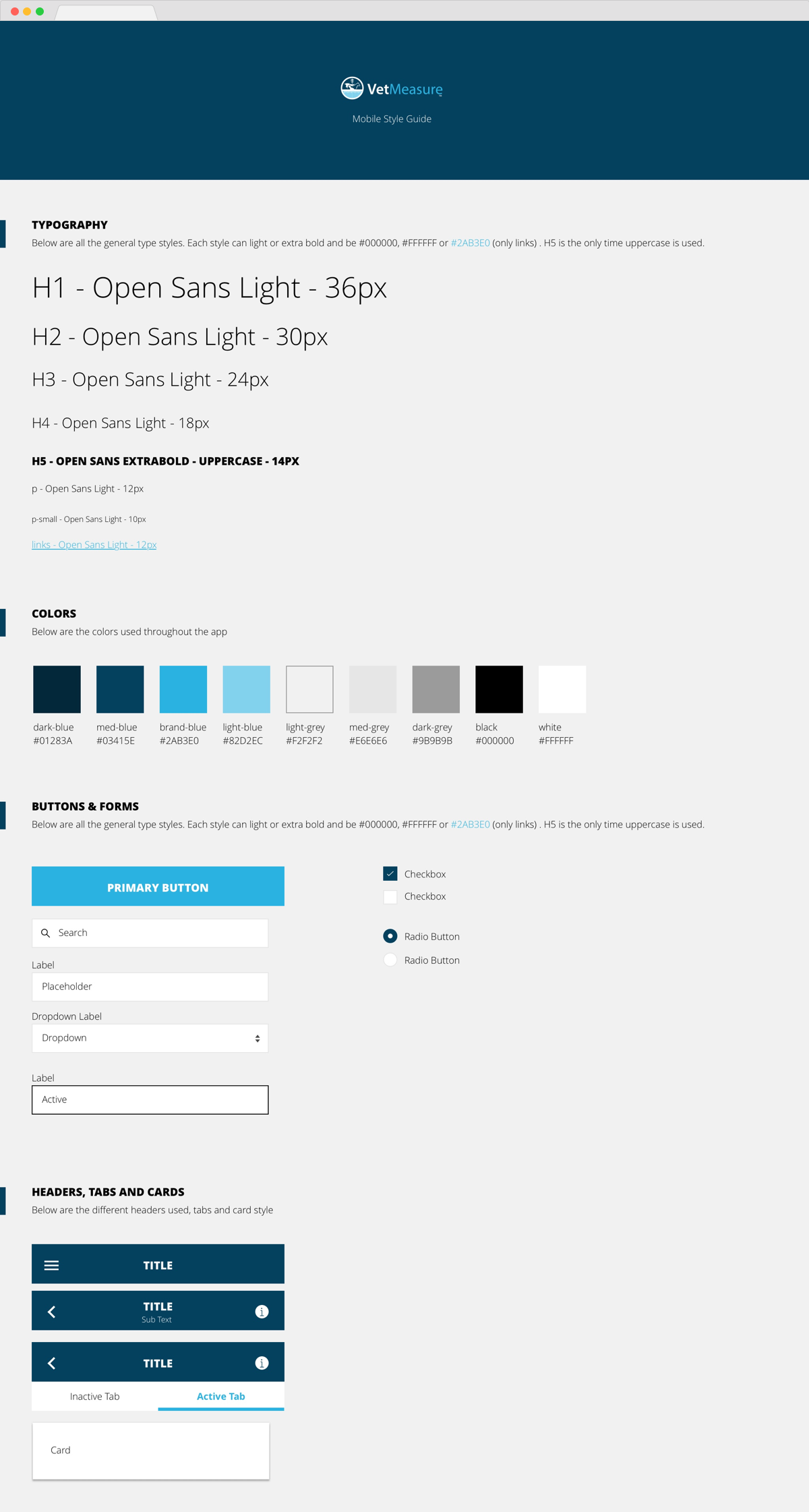Click into the Placeholder text field
This screenshot has height=1512, width=809.
click(x=150, y=987)
